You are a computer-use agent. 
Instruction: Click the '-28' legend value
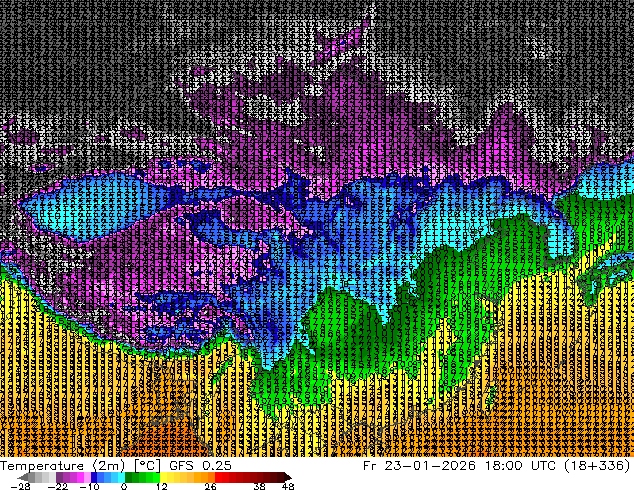21,486
